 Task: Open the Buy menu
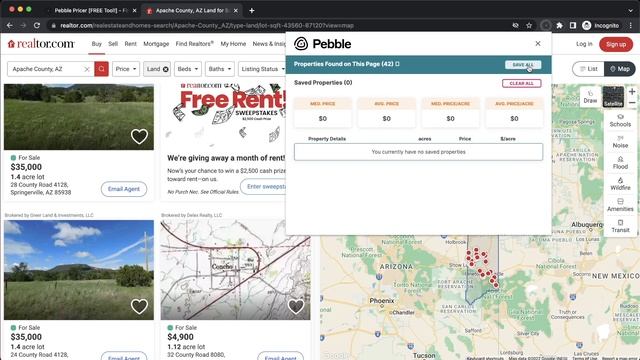pyautogui.click(x=97, y=44)
